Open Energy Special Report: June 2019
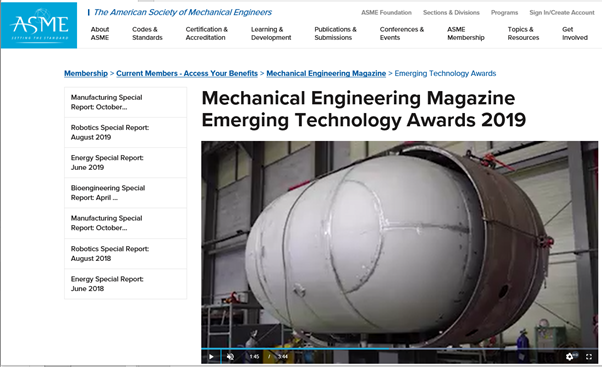 coord(126,162)
